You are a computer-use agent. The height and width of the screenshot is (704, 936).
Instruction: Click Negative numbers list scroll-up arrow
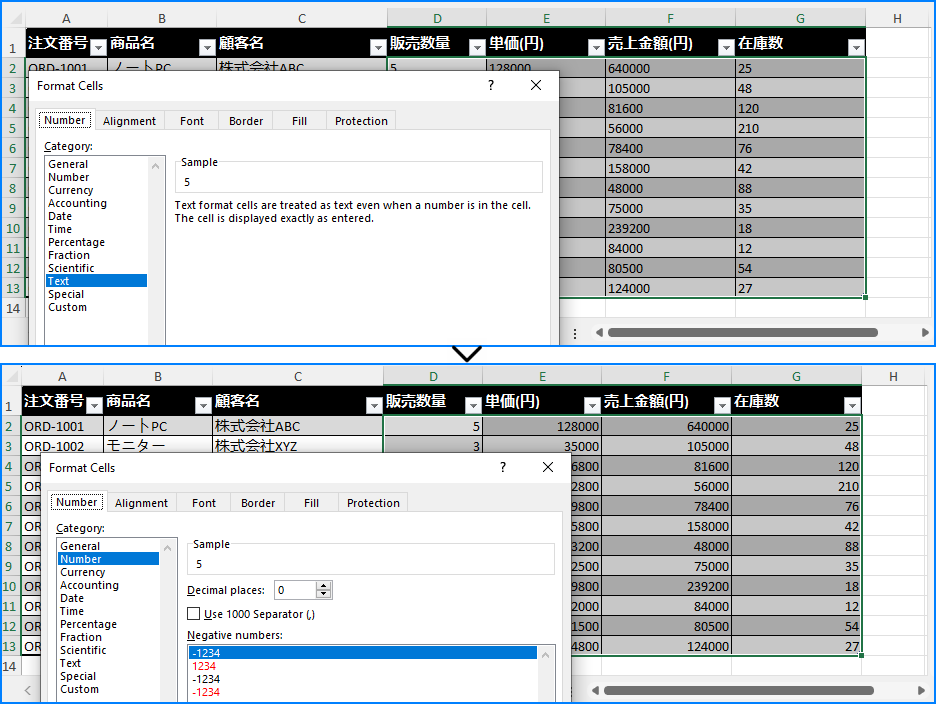[x=545, y=655]
